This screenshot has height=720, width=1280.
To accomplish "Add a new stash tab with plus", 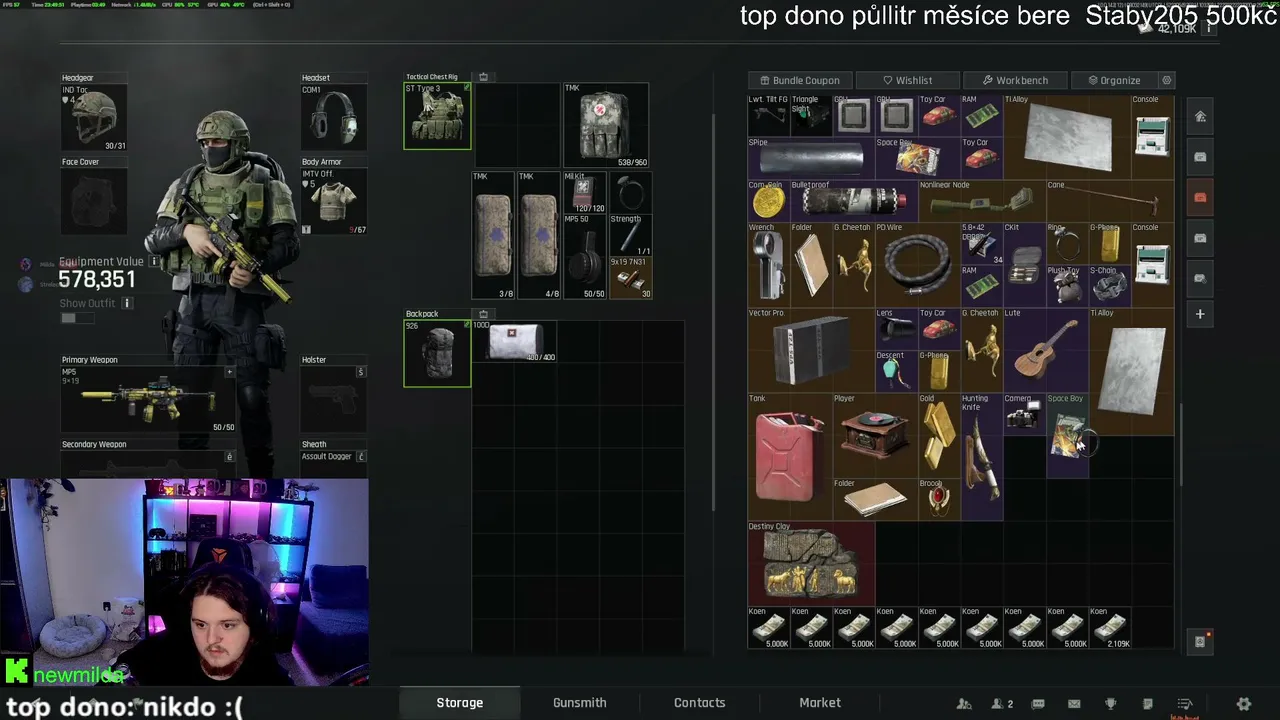I will [x=1200, y=314].
